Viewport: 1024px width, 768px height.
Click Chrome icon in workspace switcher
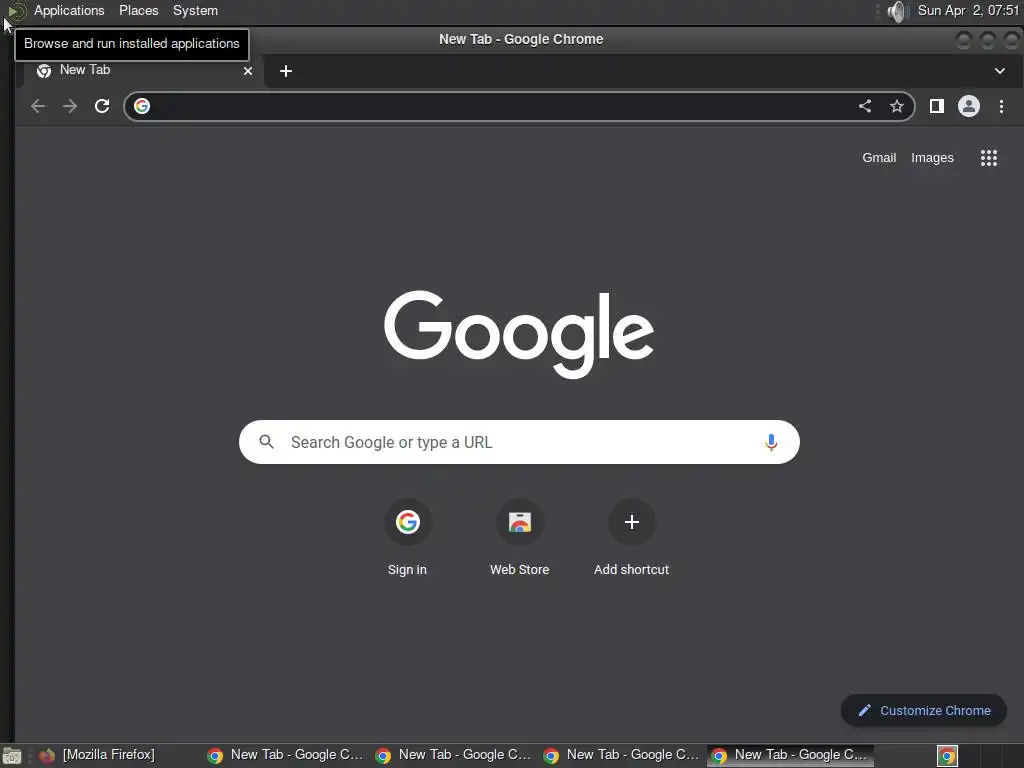[x=947, y=756]
